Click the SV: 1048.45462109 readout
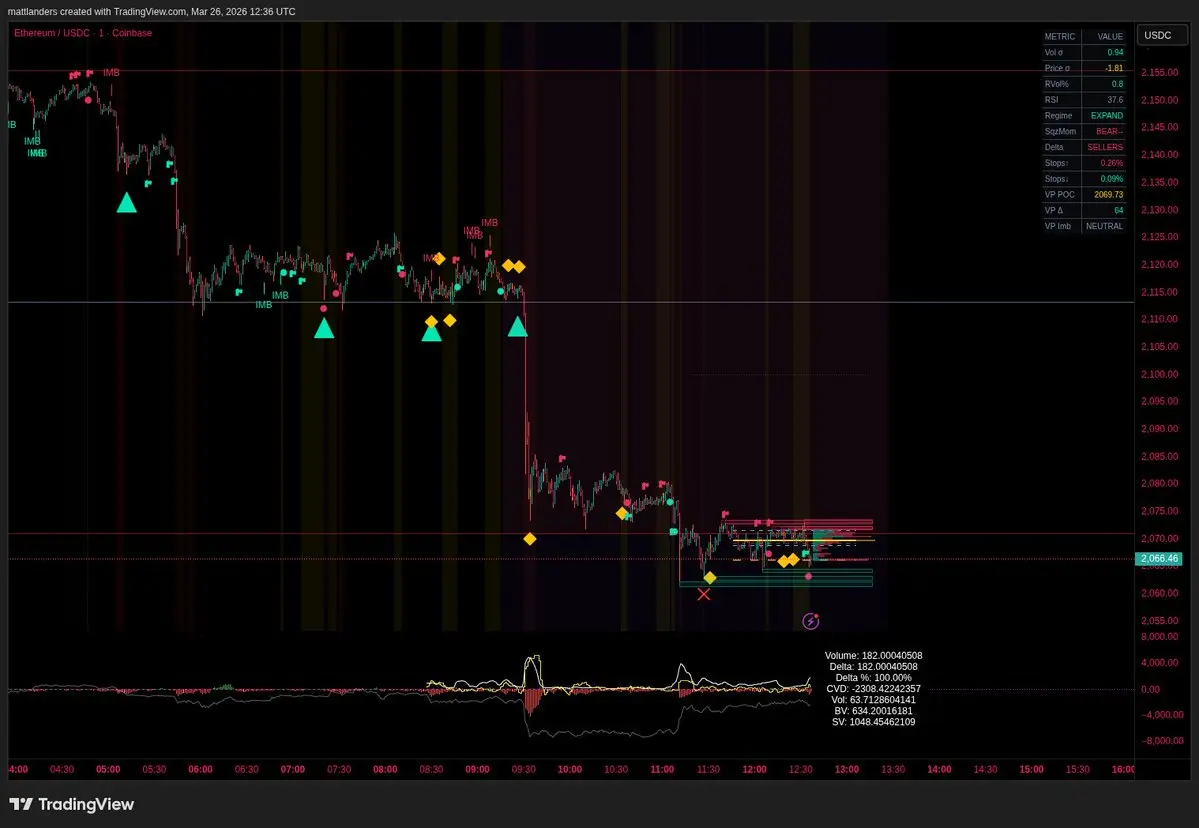Screen dimensions: 1199x828 coord(873,722)
